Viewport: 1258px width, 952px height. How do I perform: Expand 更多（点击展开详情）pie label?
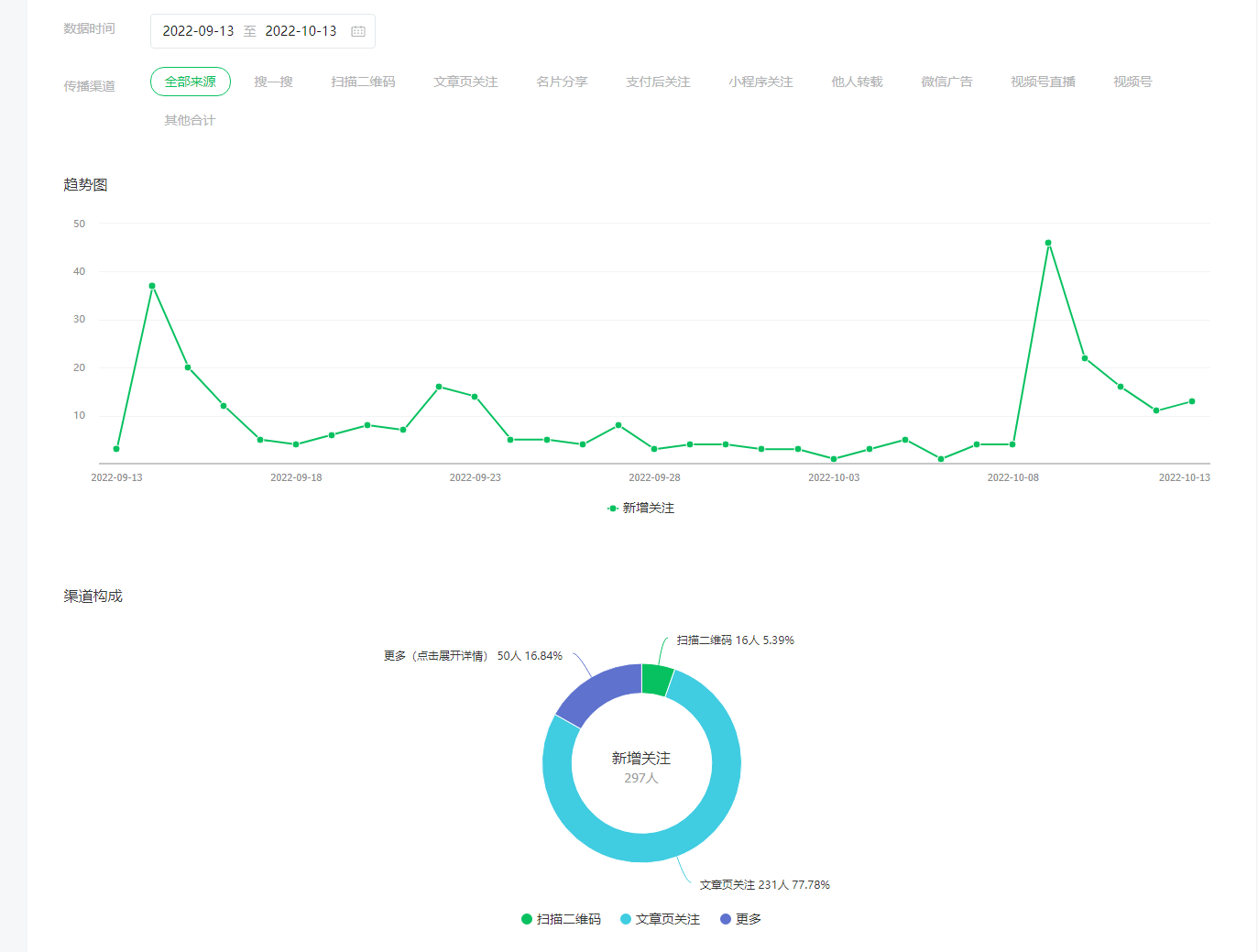473,656
